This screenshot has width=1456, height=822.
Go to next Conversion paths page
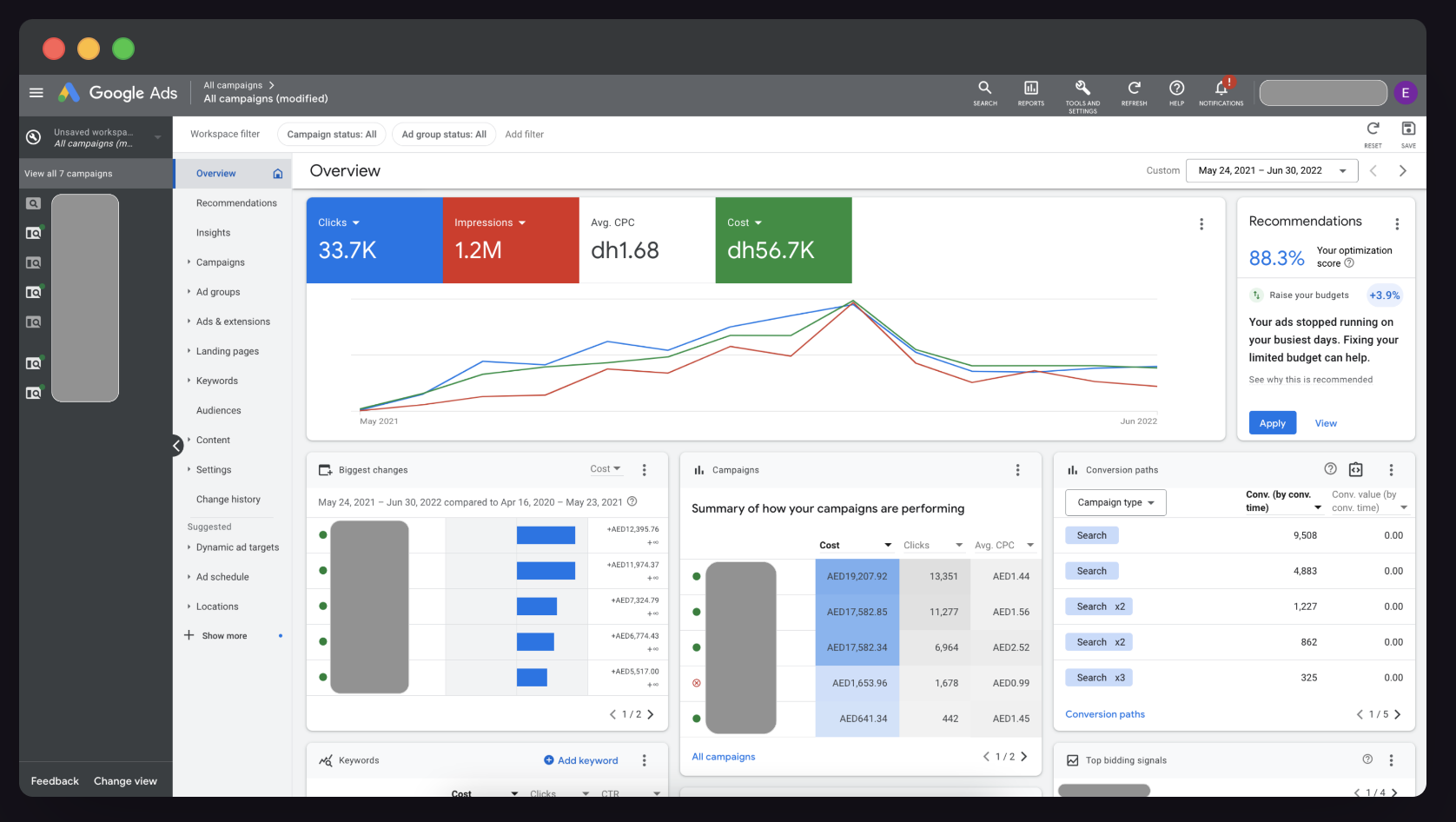click(x=1398, y=714)
